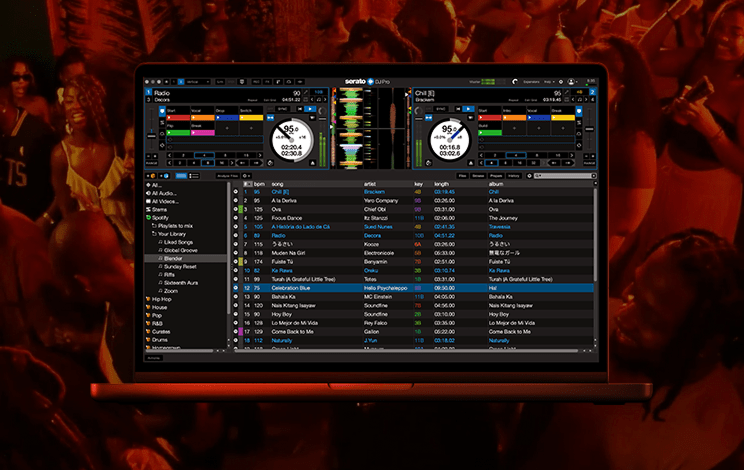Switch to the History tab

514,176
